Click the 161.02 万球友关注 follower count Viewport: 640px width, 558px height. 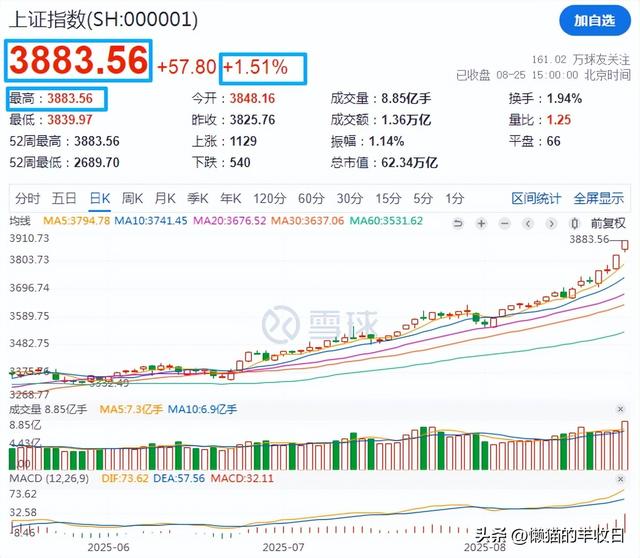pyautogui.click(x=581, y=60)
